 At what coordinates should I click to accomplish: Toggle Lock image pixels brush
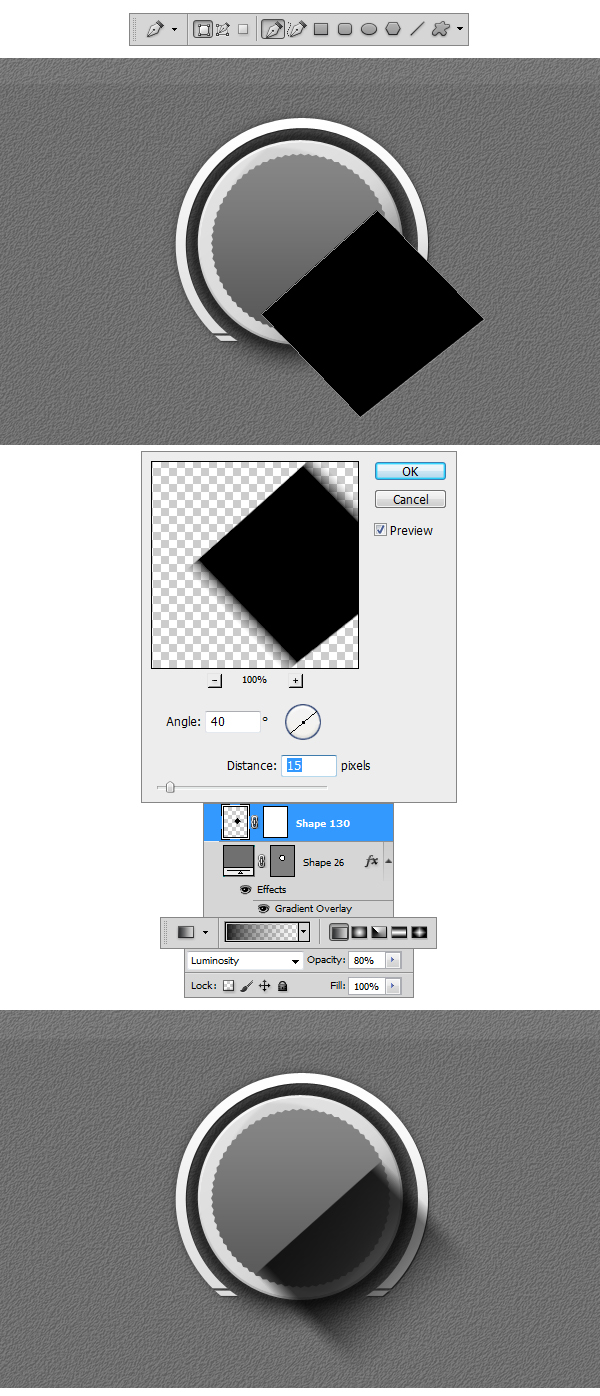pos(246,986)
